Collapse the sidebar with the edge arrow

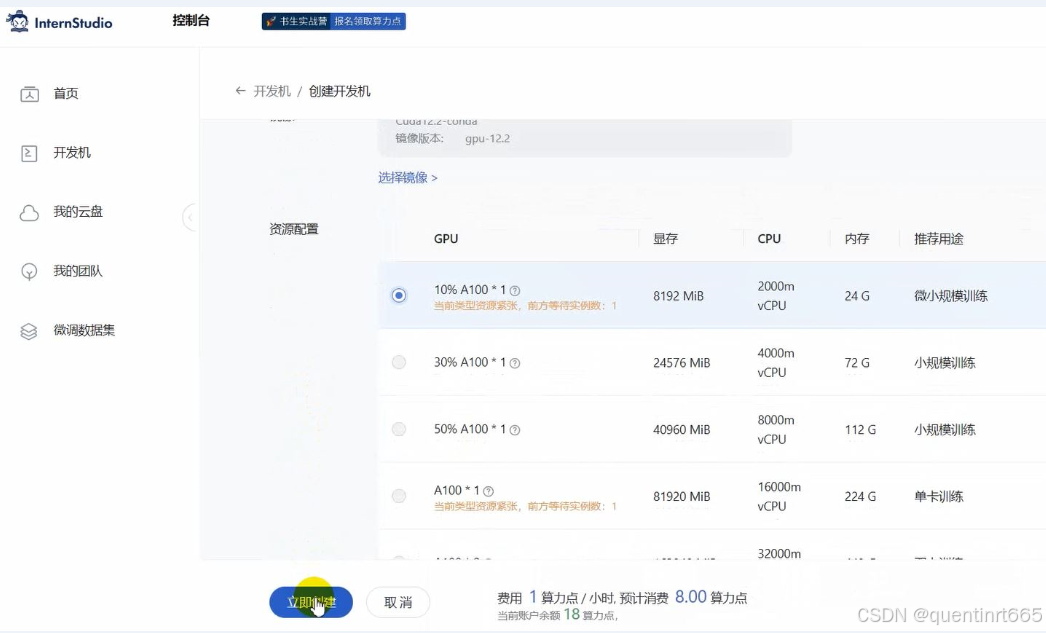click(190, 217)
